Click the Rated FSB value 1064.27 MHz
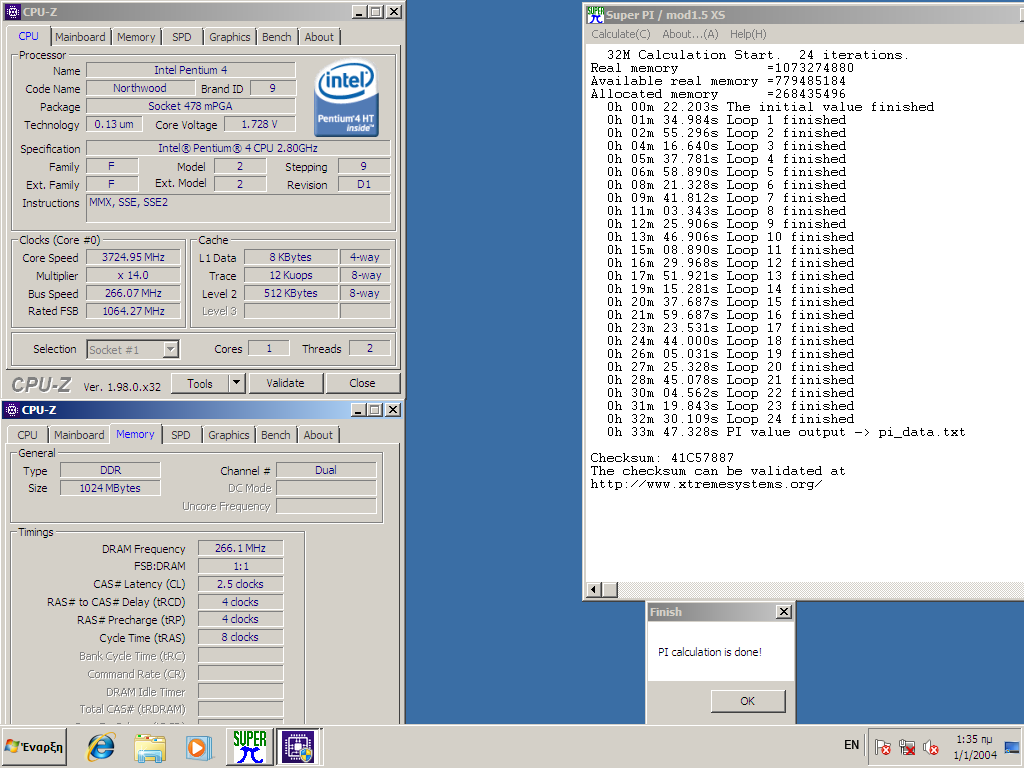The height and width of the screenshot is (768, 1024). (133, 312)
